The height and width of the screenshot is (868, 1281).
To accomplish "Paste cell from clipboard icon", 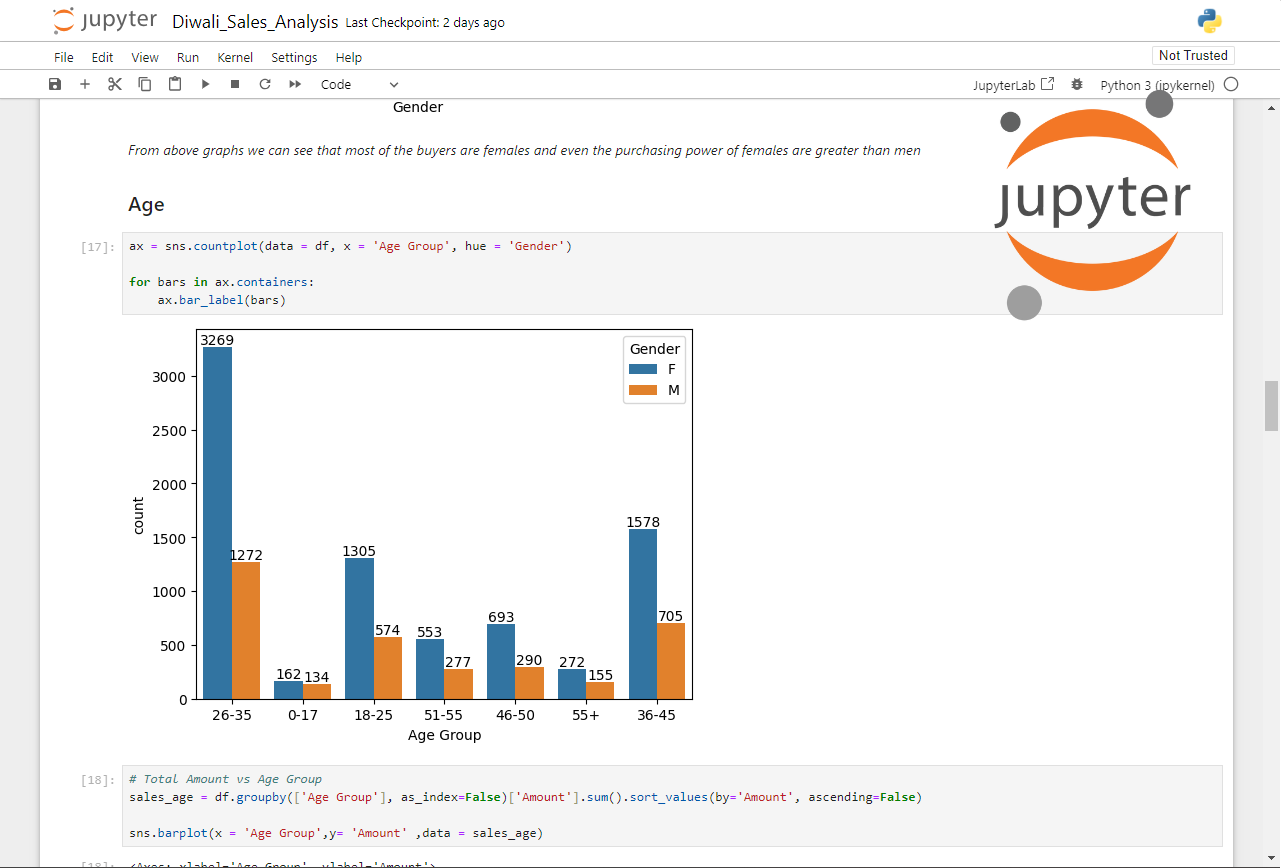I will pos(175,85).
